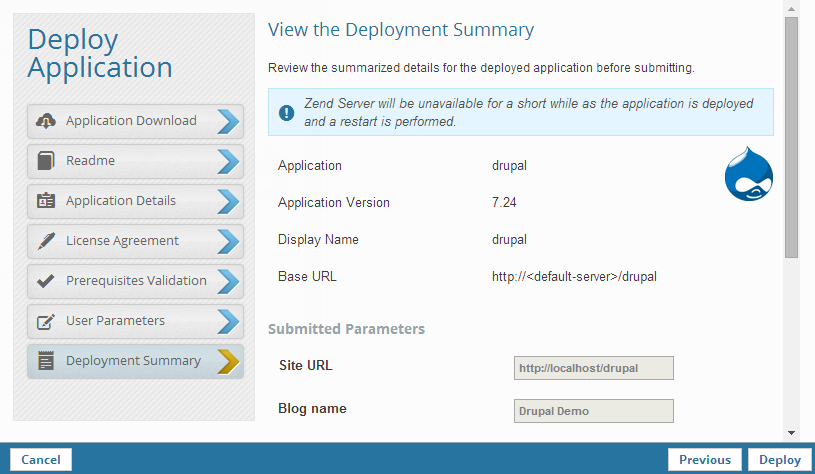This screenshot has width=815, height=474.
Task: Click the Readme book icon
Action: [x=45, y=161]
